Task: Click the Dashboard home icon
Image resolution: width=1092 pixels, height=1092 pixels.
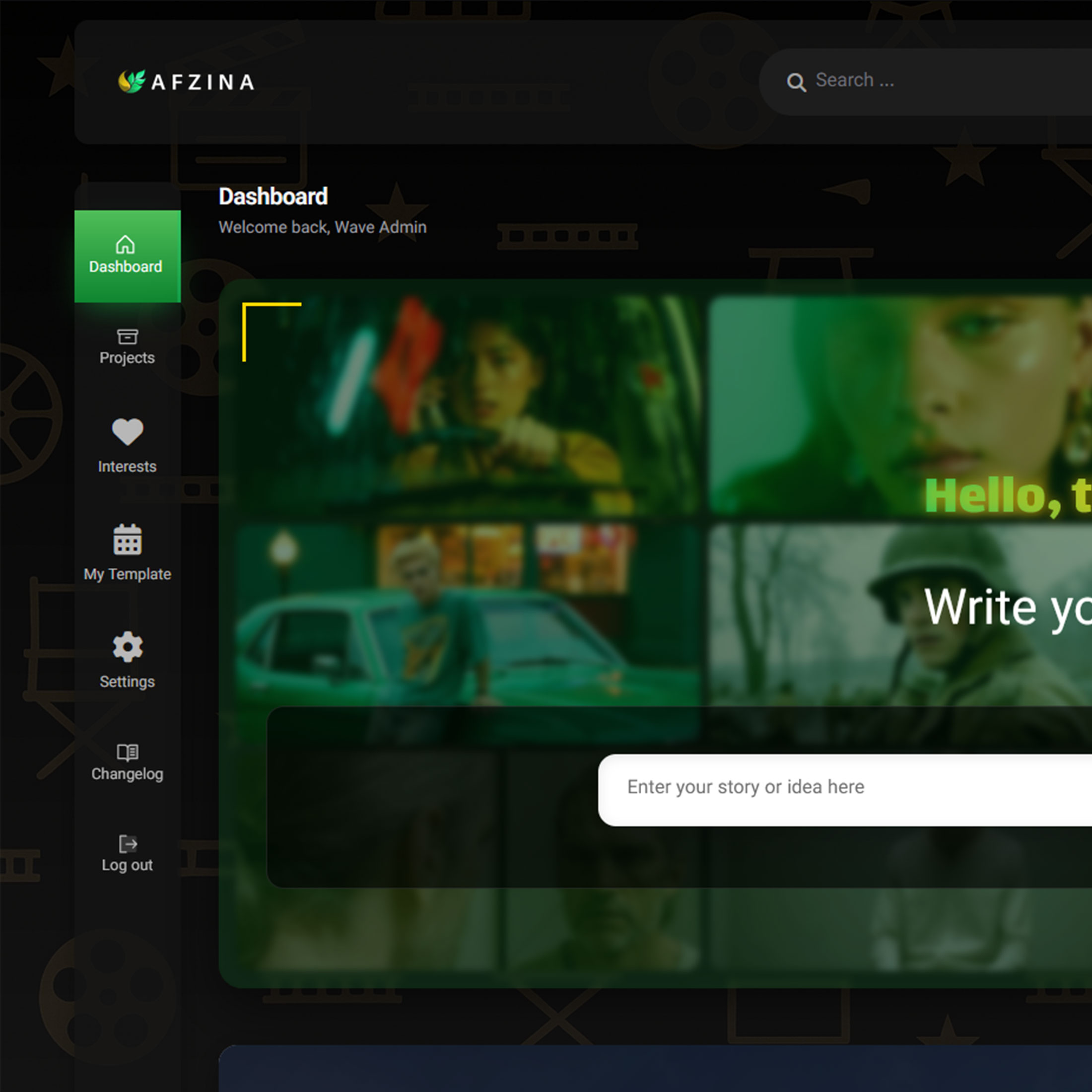Action: (x=126, y=245)
